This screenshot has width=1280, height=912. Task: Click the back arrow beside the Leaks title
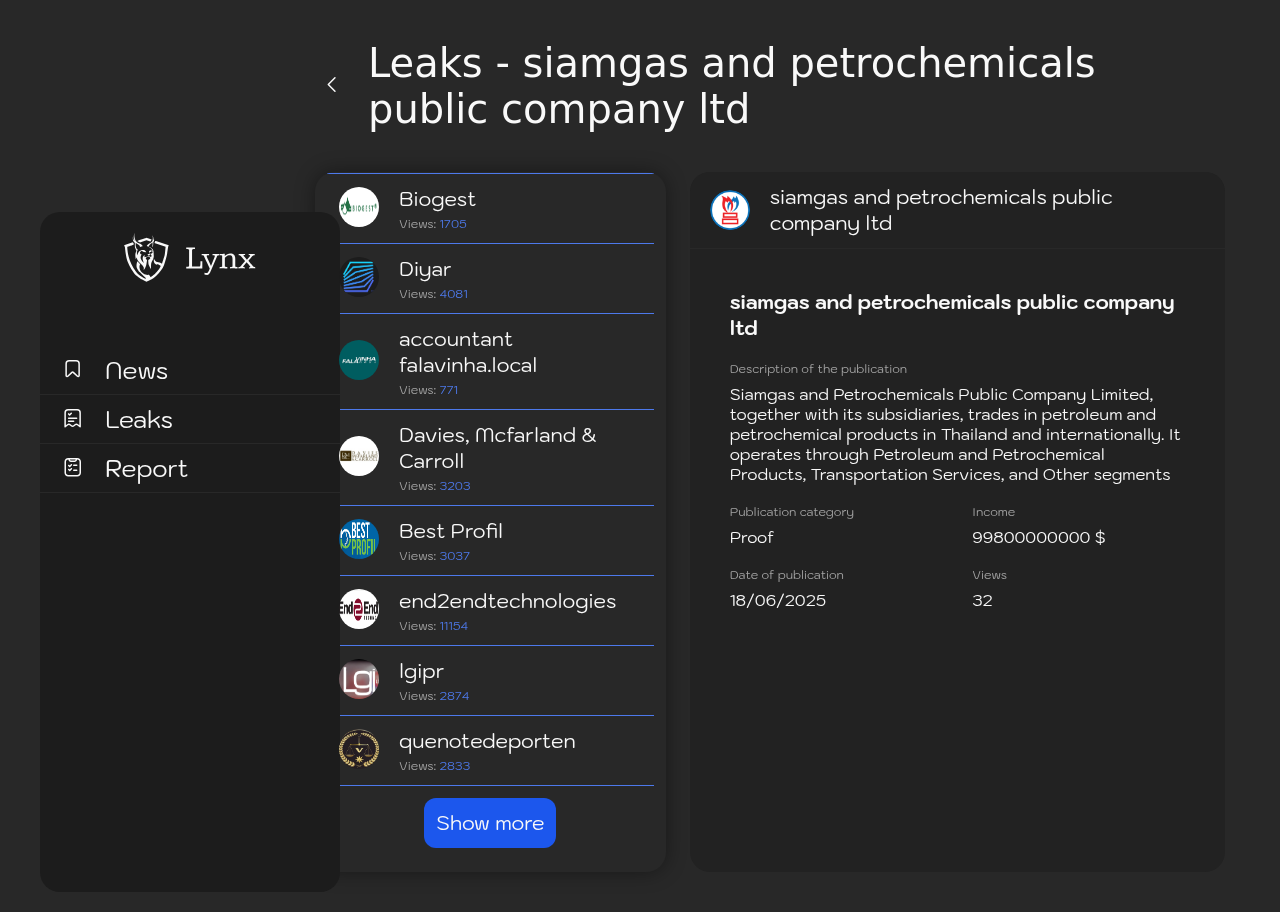pyautogui.click(x=332, y=85)
